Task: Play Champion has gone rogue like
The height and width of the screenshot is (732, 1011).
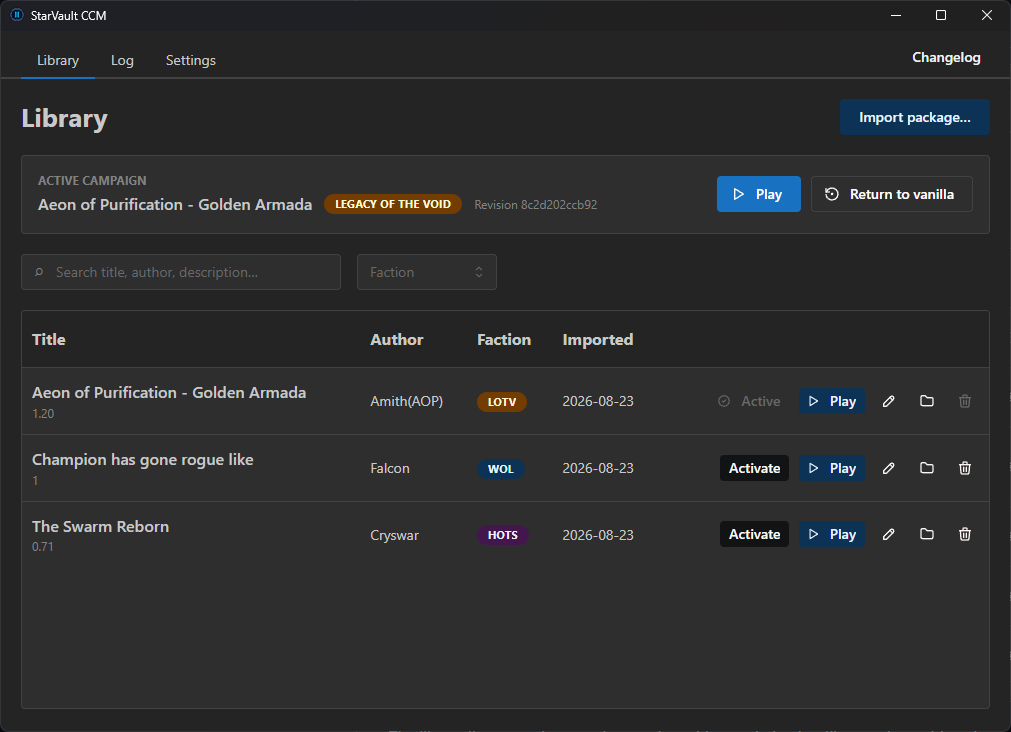Action: (x=832, y=468)
